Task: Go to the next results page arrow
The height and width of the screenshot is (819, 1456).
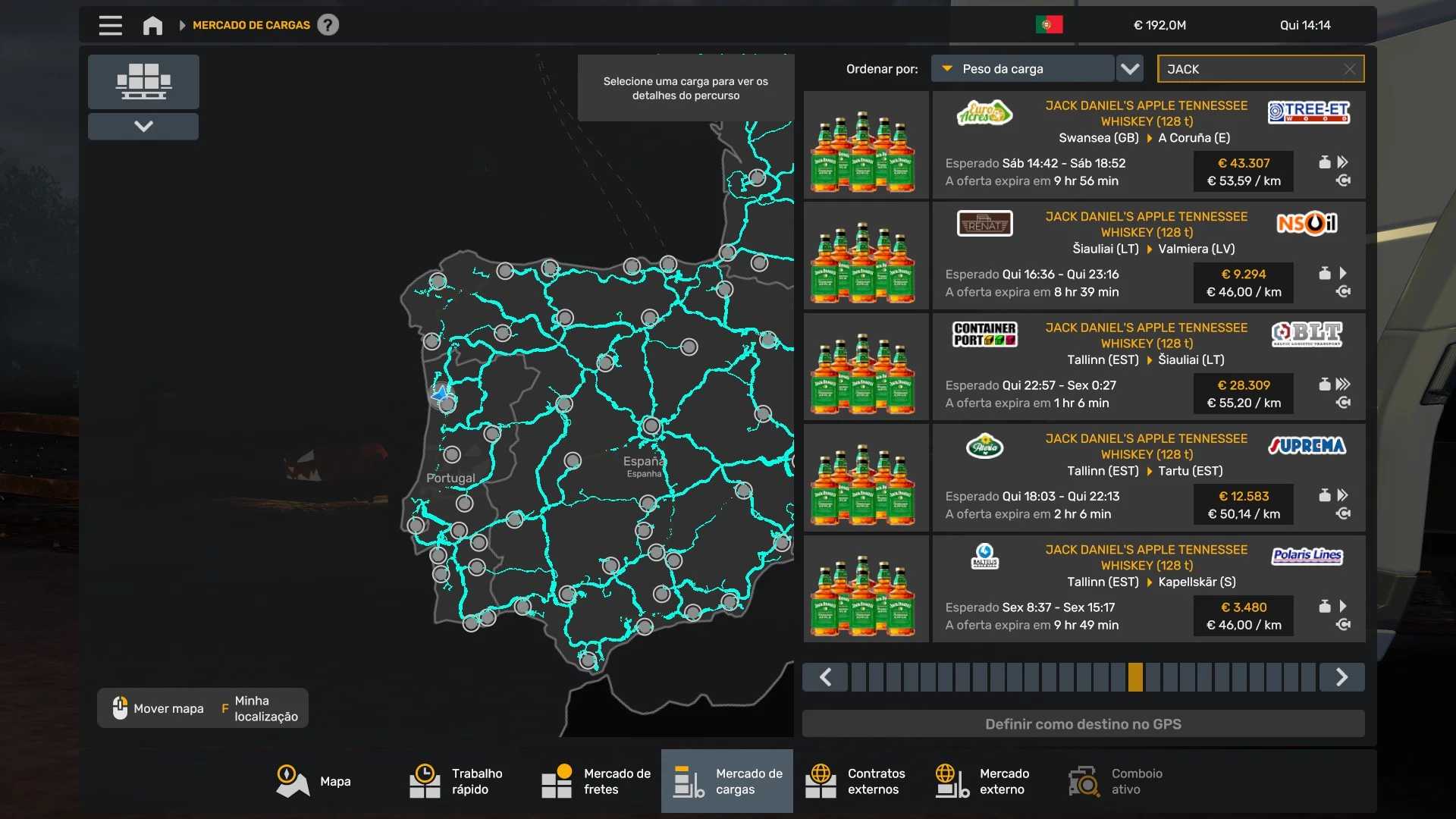Action: pos(1341,677)
